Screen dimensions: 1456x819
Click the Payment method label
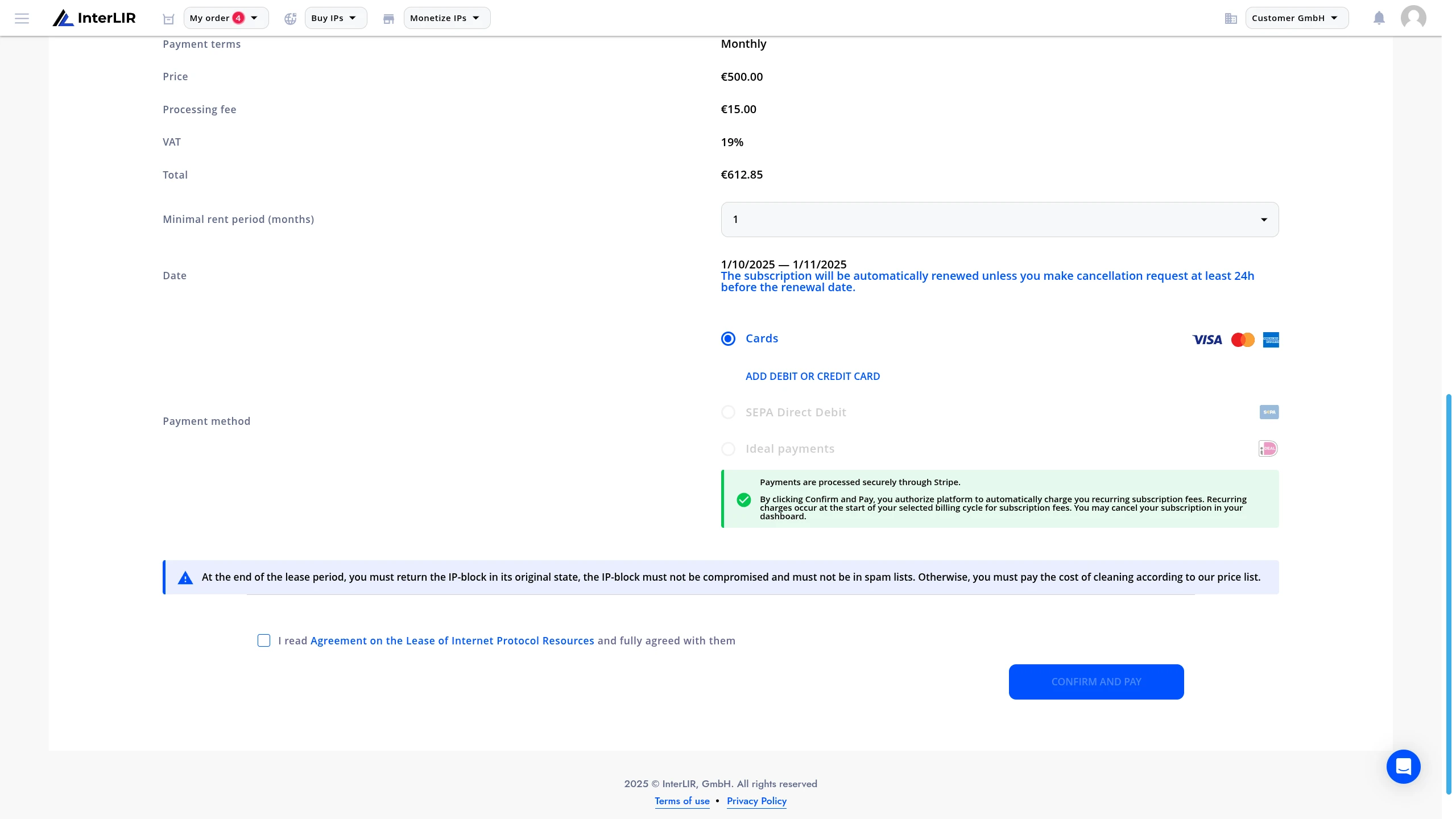click(x=206, y=421)
